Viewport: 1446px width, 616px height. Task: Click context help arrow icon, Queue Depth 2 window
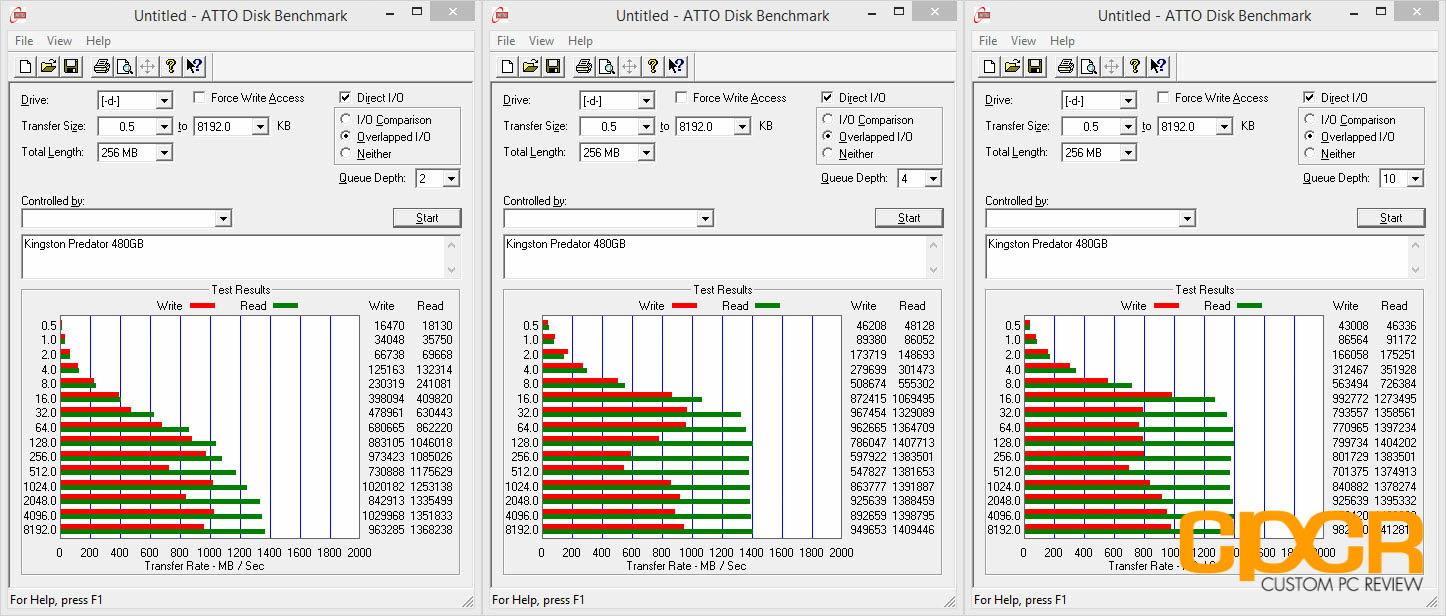coord(194,66)
